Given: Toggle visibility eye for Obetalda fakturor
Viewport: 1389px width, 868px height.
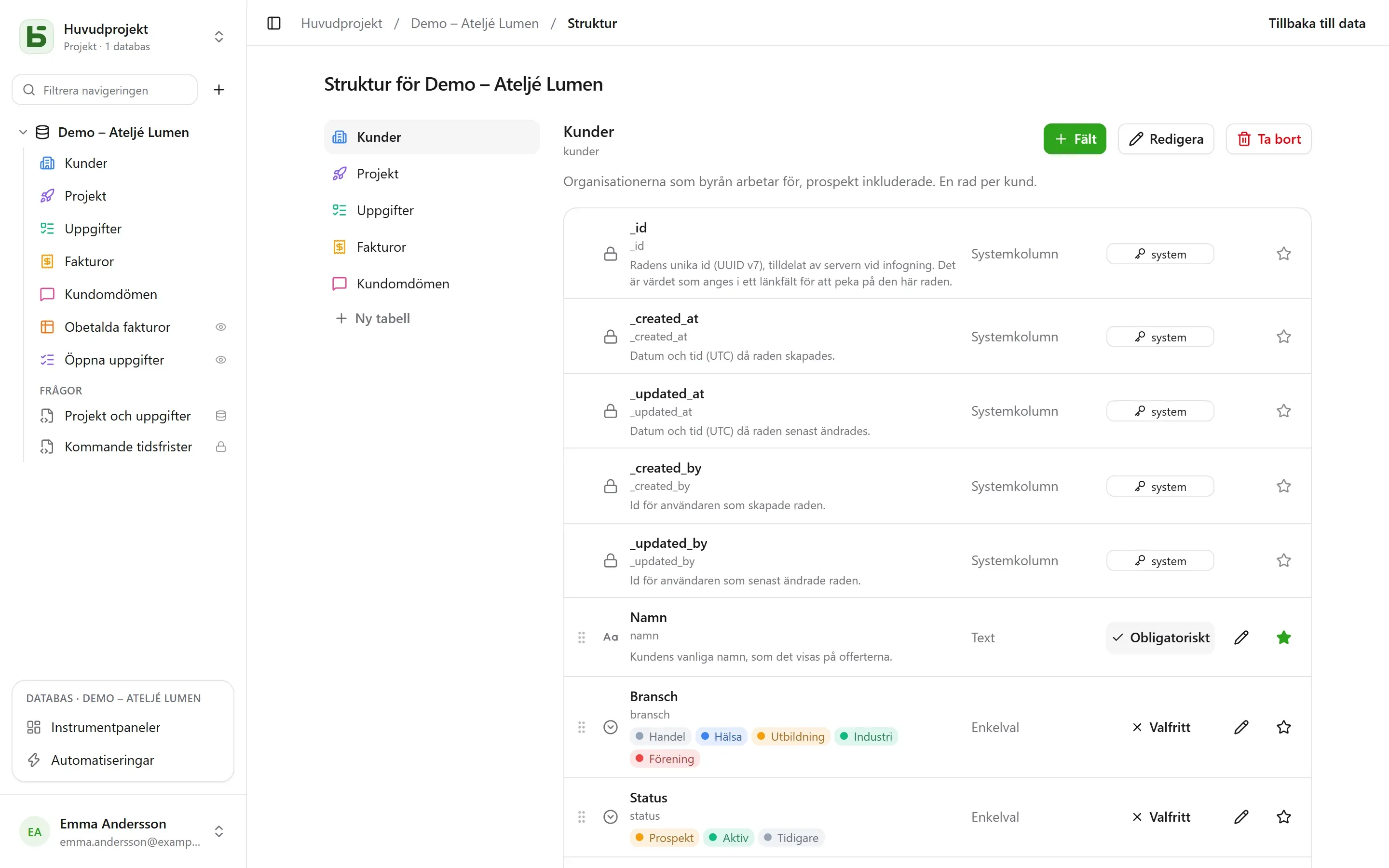Looking at the screenshot, I should click(221, 327).
